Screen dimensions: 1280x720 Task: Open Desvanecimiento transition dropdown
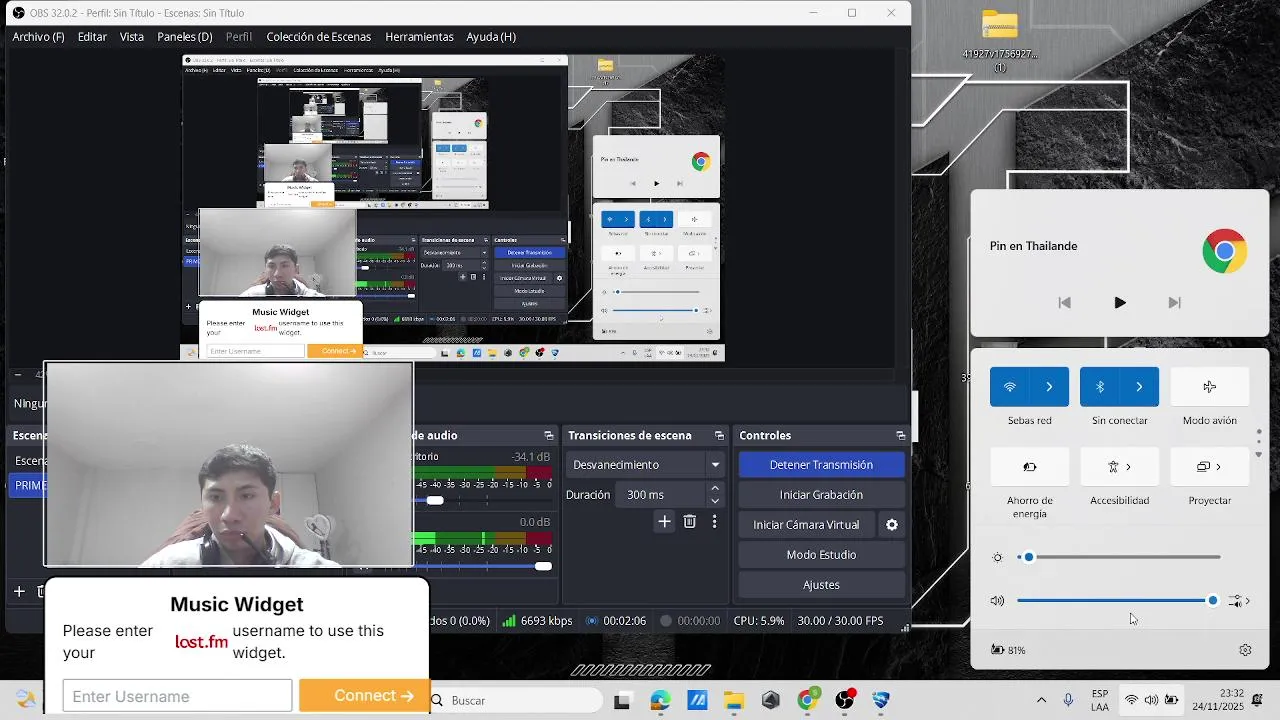(x=646, y=465)
